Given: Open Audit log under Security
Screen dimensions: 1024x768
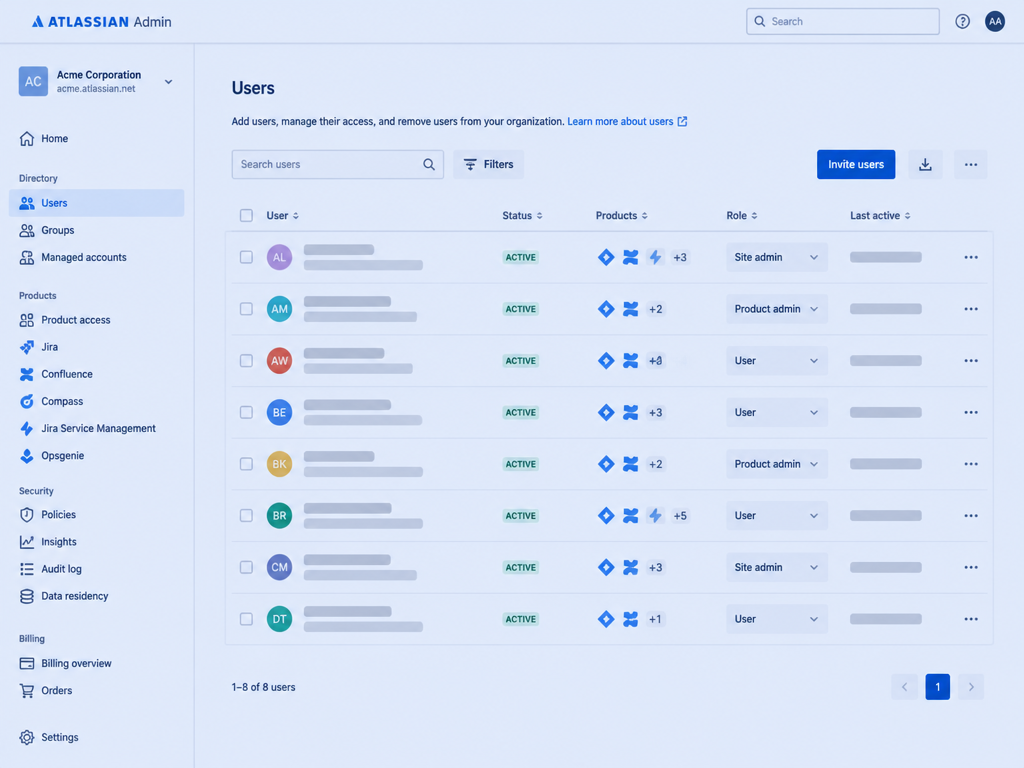Looking at the screenshot, I should pyautogui.click(x=97, y=569).
